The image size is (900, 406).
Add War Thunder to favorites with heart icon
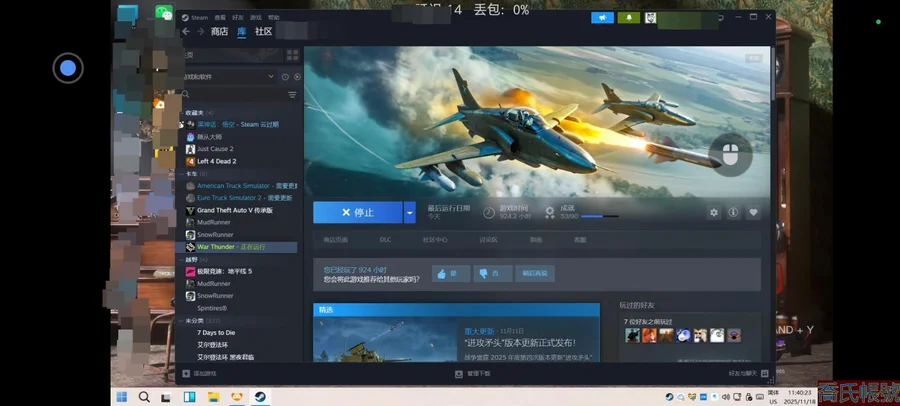tap(753, 212)
